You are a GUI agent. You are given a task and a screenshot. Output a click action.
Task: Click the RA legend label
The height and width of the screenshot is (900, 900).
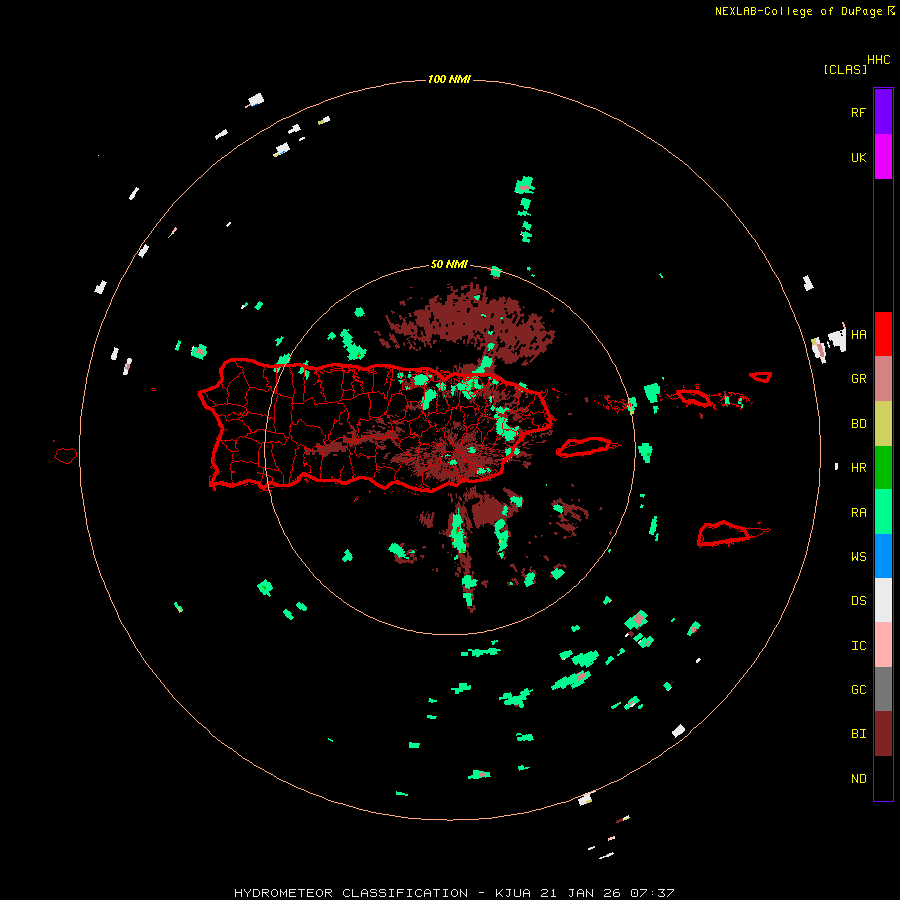858,513
